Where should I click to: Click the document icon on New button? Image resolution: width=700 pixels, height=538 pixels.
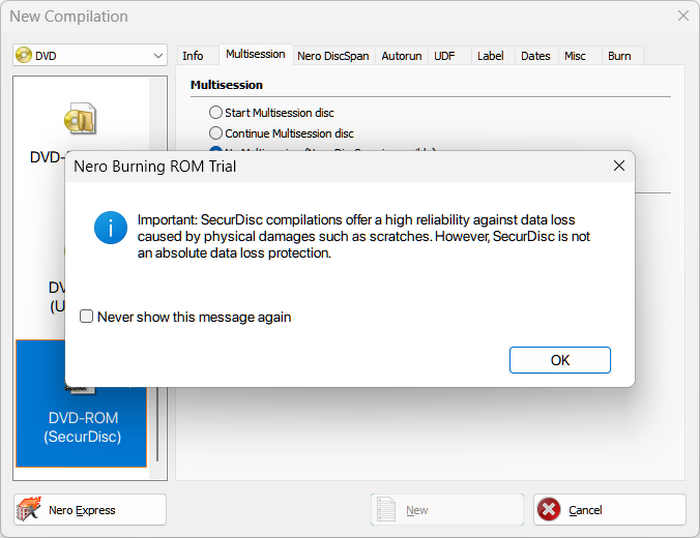(x=386, y=509)
